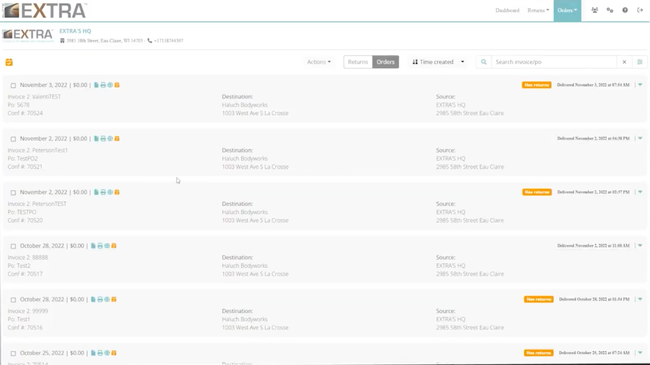Open the document icon on the November 3 order
The image size is (650, 365).
point(96,85)
